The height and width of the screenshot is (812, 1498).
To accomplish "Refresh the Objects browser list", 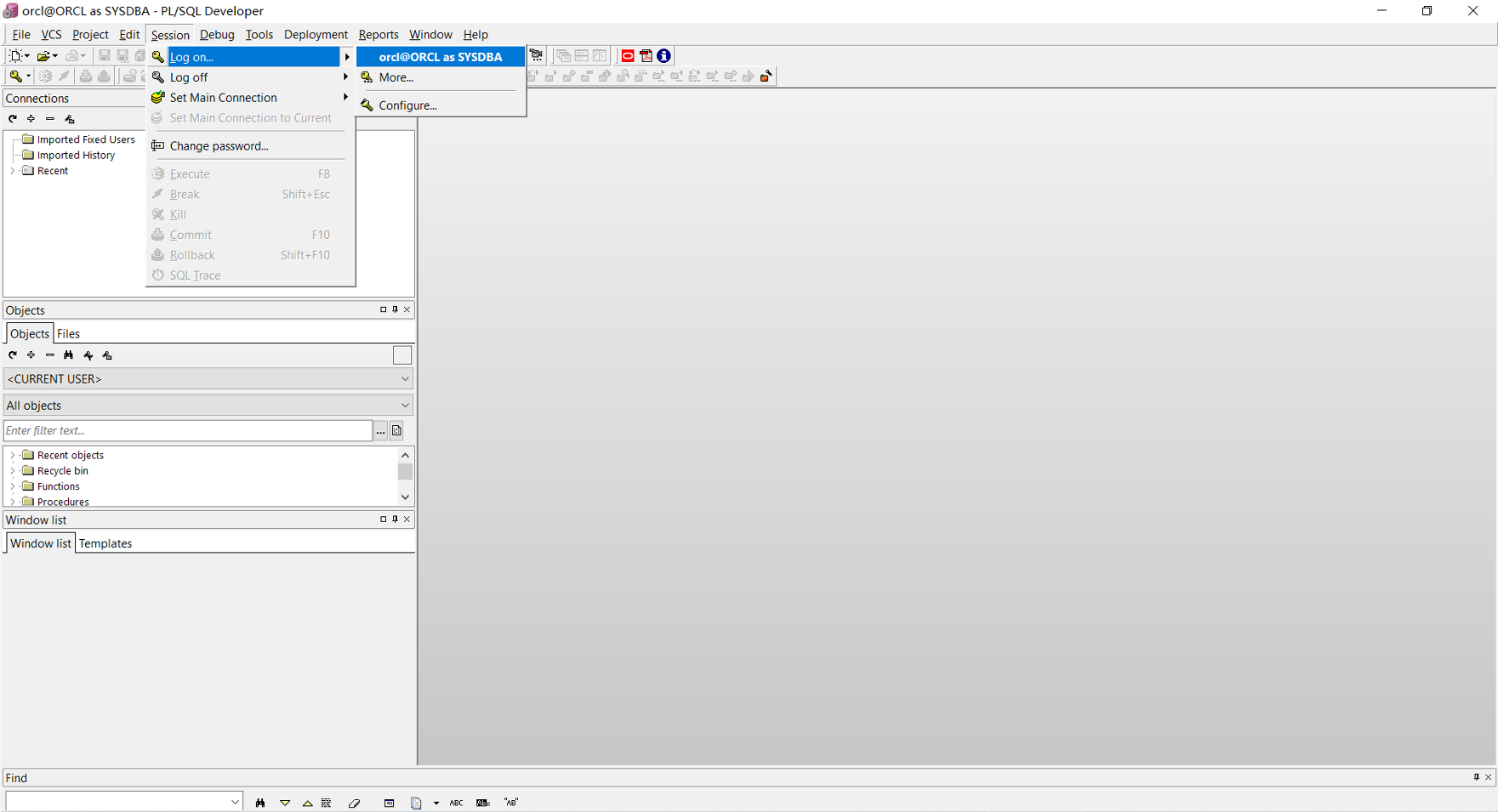I will 13,355.
